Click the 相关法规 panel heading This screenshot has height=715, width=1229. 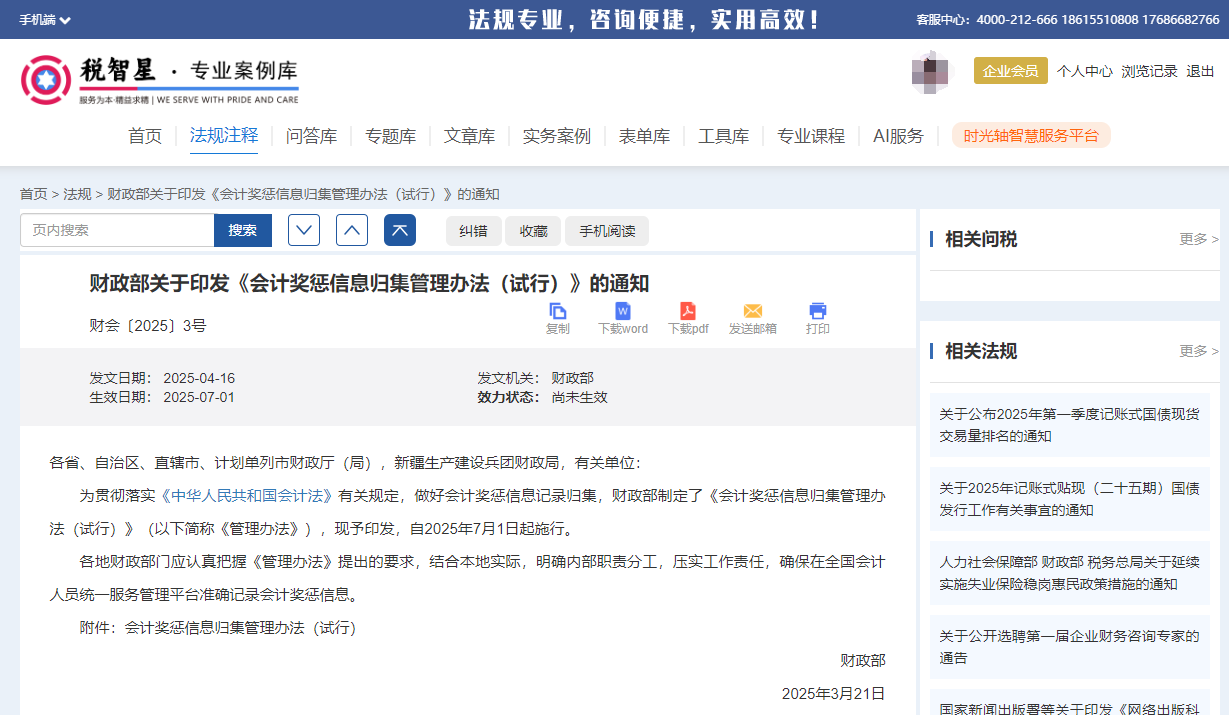click(x=981, y=351)
